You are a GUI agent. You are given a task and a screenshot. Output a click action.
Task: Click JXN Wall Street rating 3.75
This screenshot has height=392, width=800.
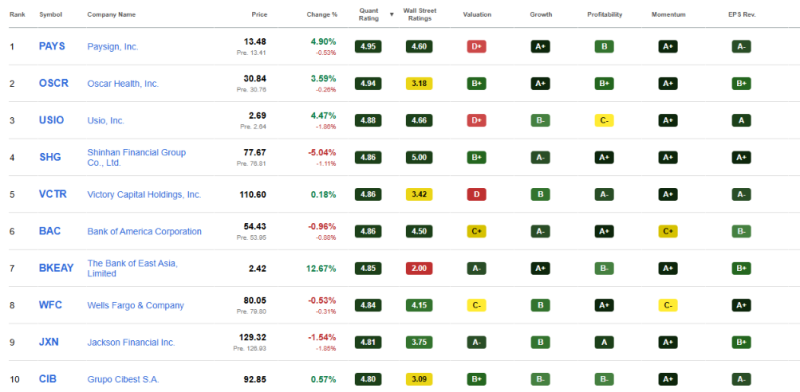click(419, 342)
